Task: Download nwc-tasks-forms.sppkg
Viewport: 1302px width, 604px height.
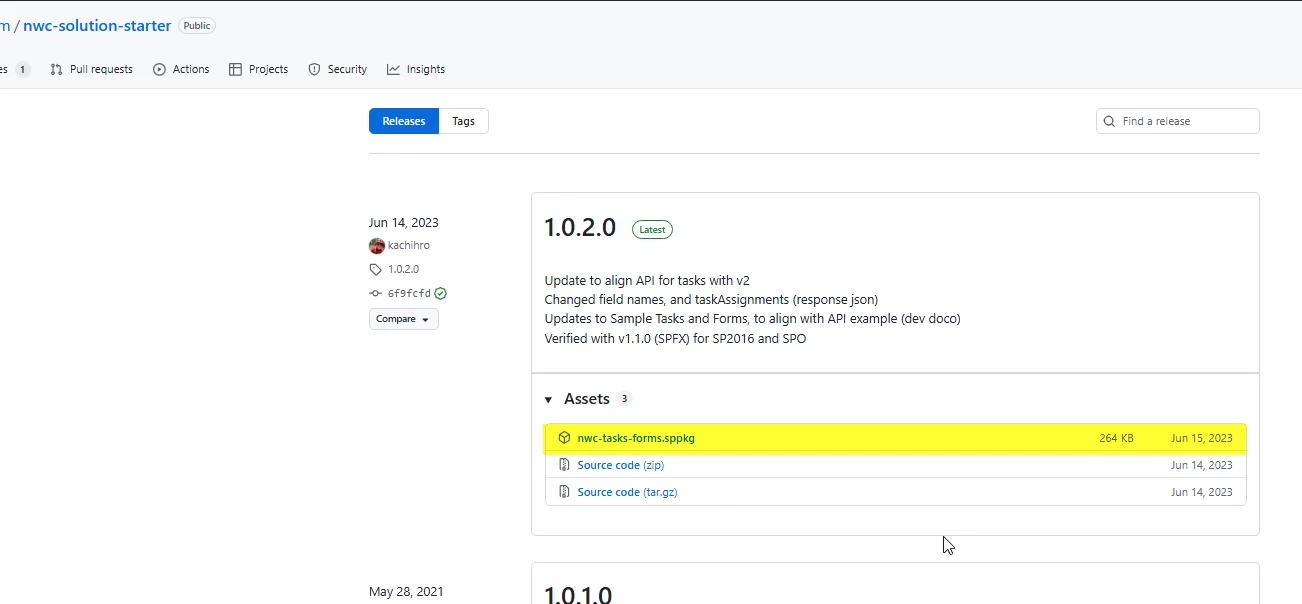Action: coord(636,438)
